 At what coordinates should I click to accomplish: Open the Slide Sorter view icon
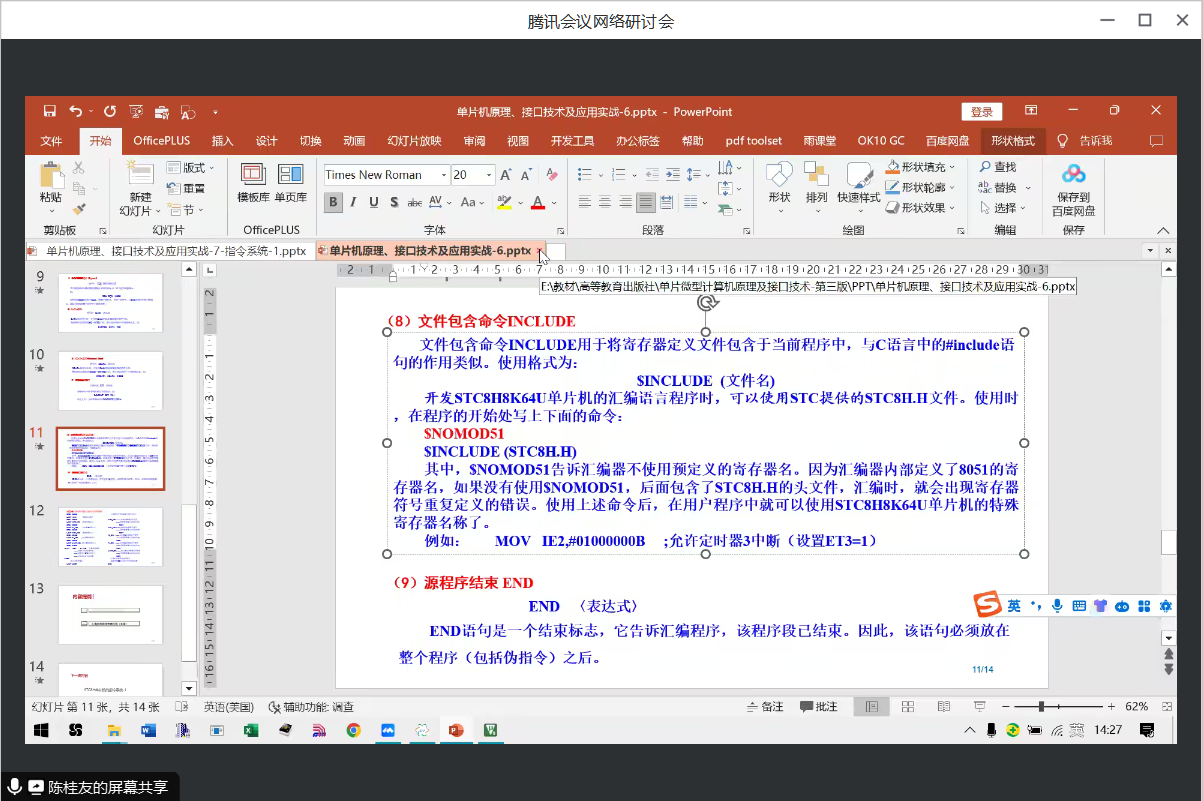[x=907, y=706]
